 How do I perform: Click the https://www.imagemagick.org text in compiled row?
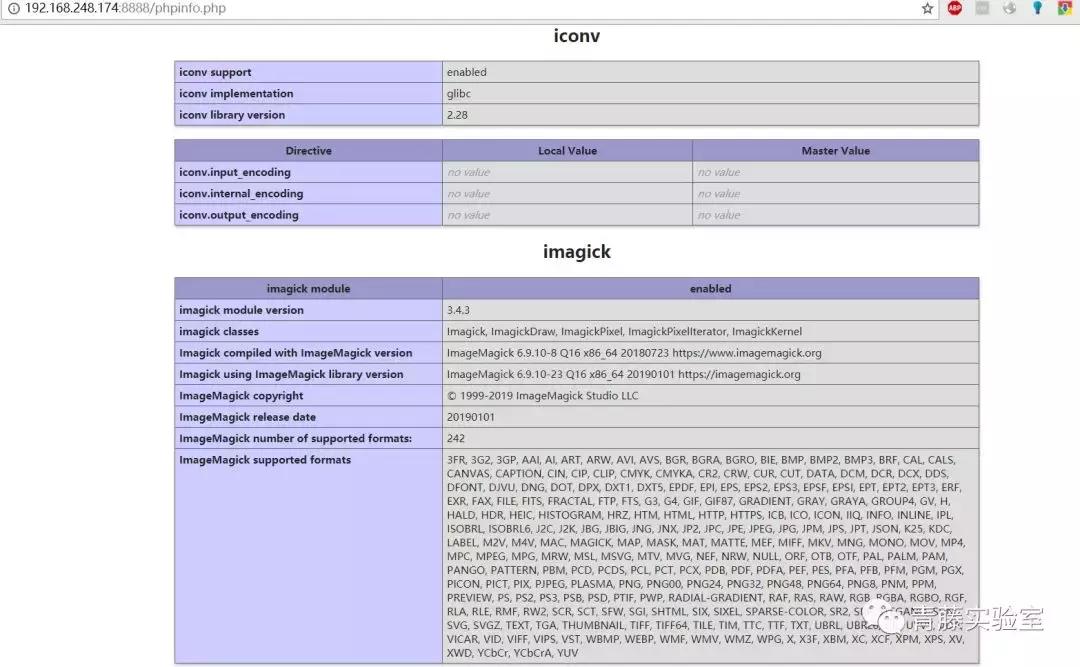tap(747, 353)
